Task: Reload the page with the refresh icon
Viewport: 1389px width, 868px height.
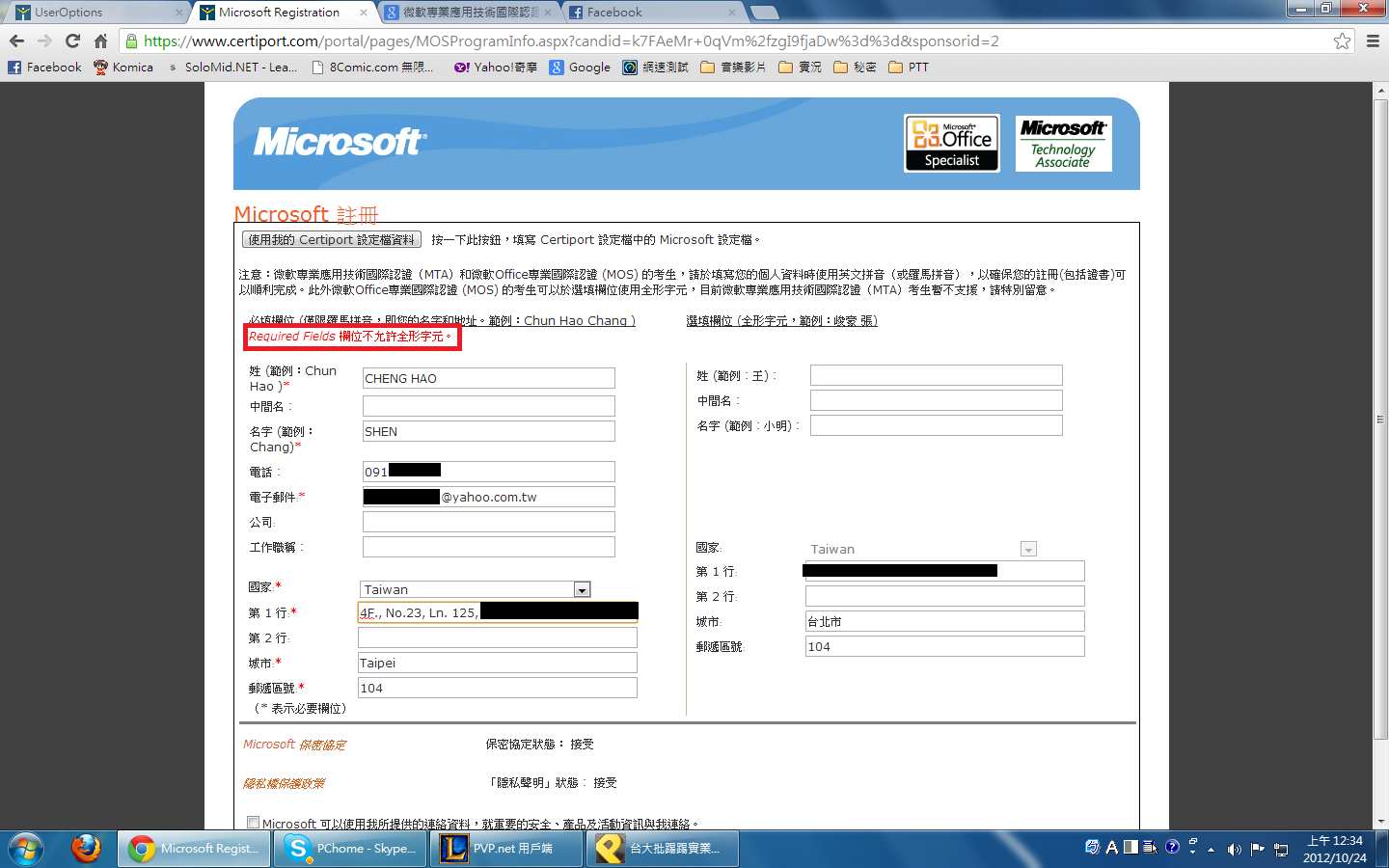Action: coord(72,41)
